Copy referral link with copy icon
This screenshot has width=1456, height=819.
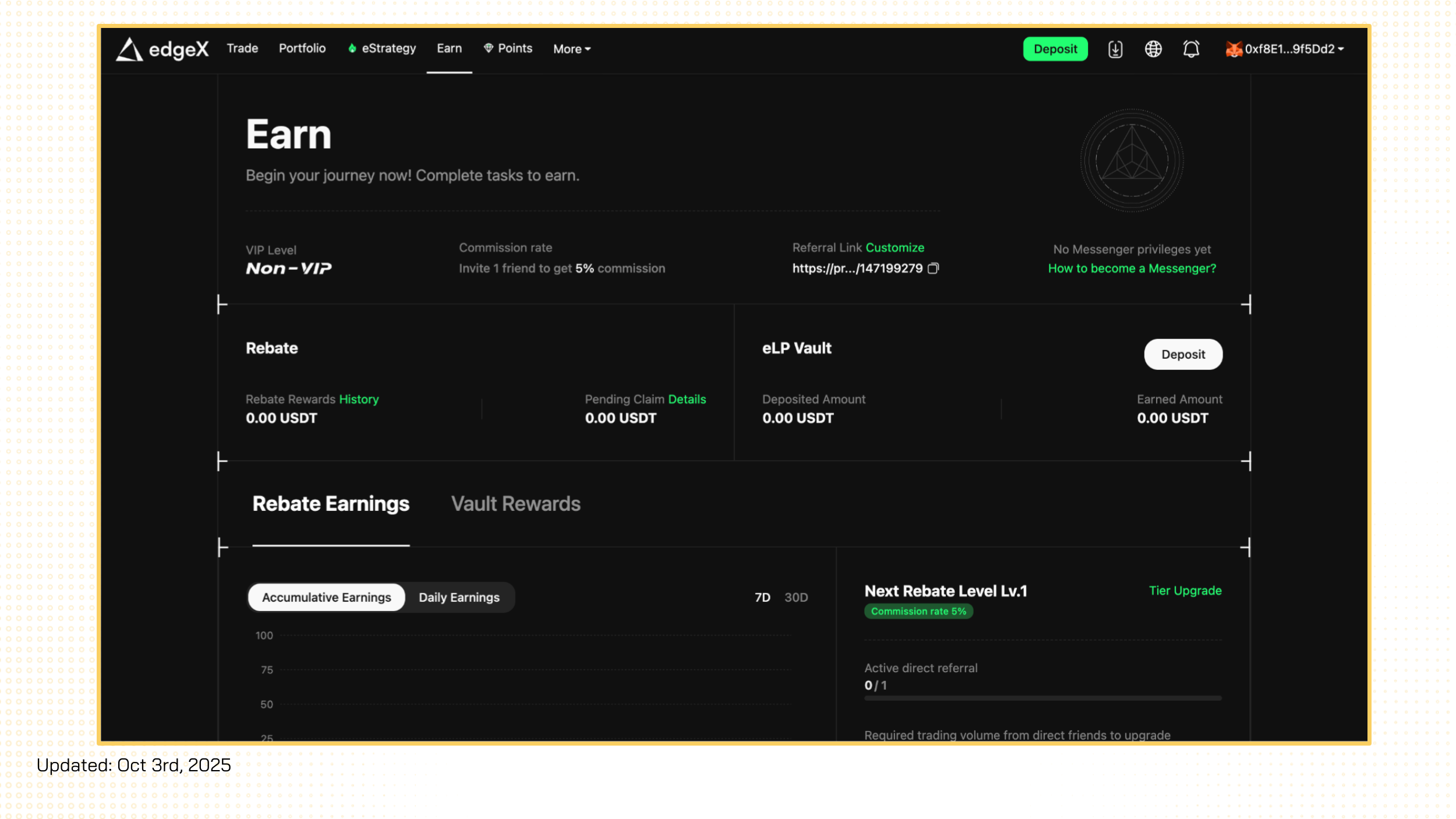[x=933, y=269]
